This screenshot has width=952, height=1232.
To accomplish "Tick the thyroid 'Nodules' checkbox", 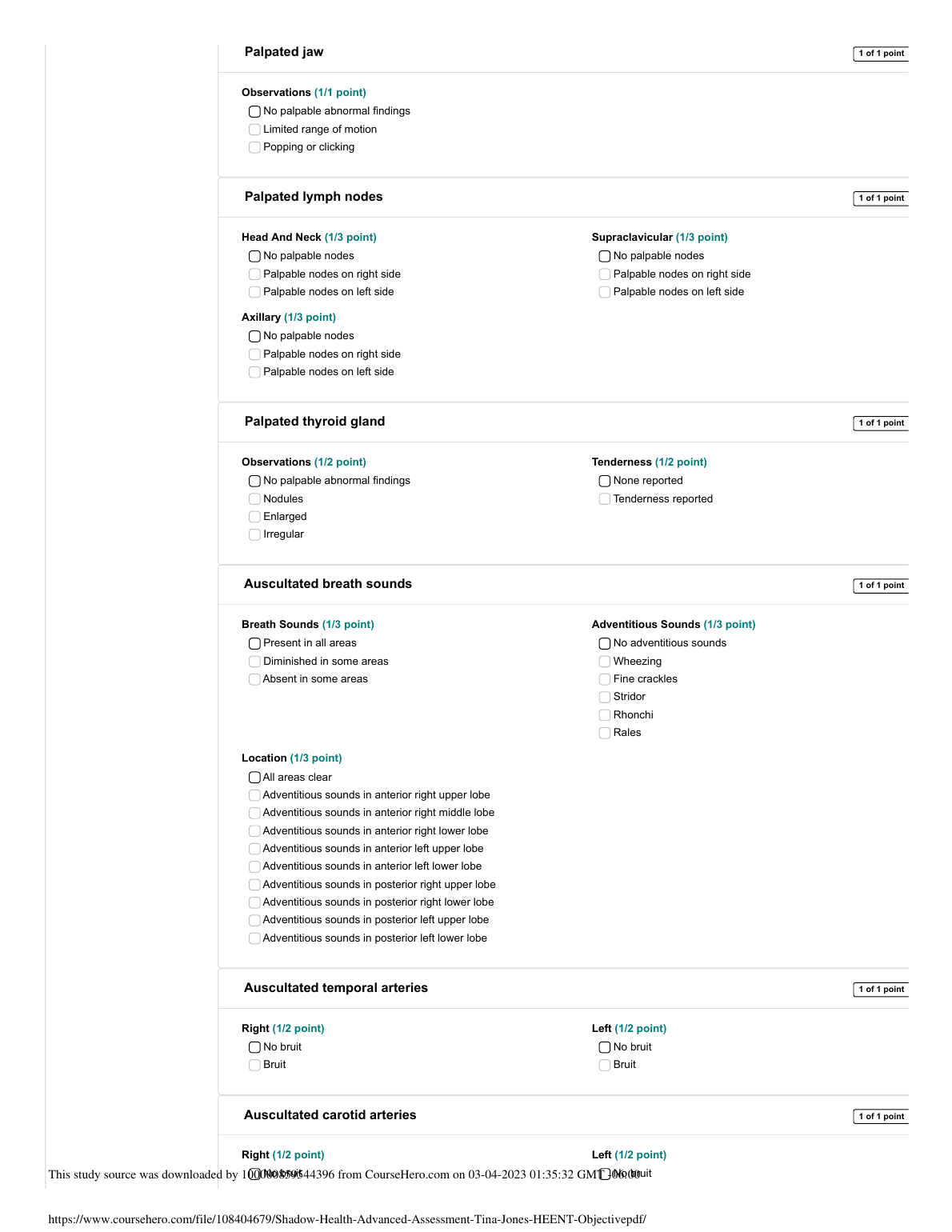I will (x=254, y=499).
